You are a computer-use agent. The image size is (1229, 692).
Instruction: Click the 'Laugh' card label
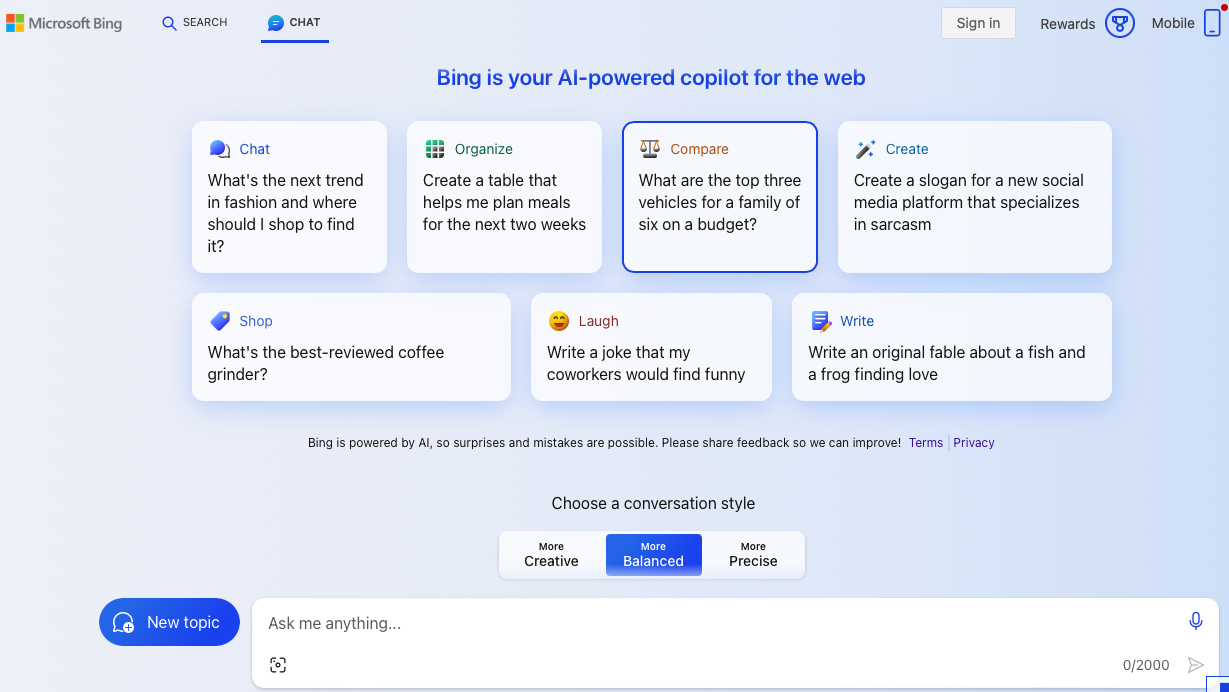point(599,321)
